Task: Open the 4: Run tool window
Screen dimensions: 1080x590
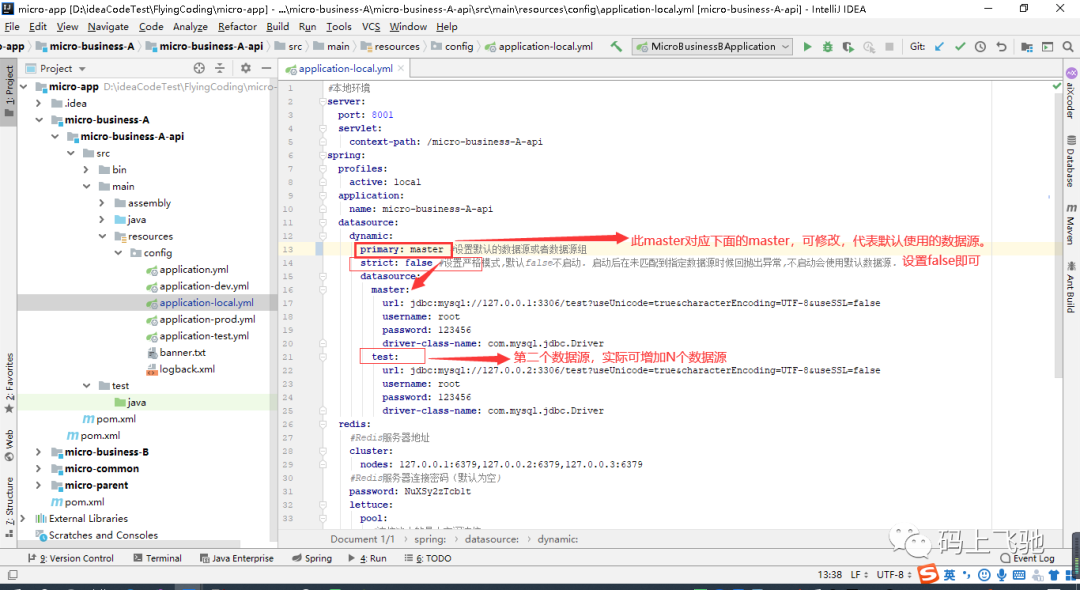Action: pyautogui.click(x=367, y=558)
